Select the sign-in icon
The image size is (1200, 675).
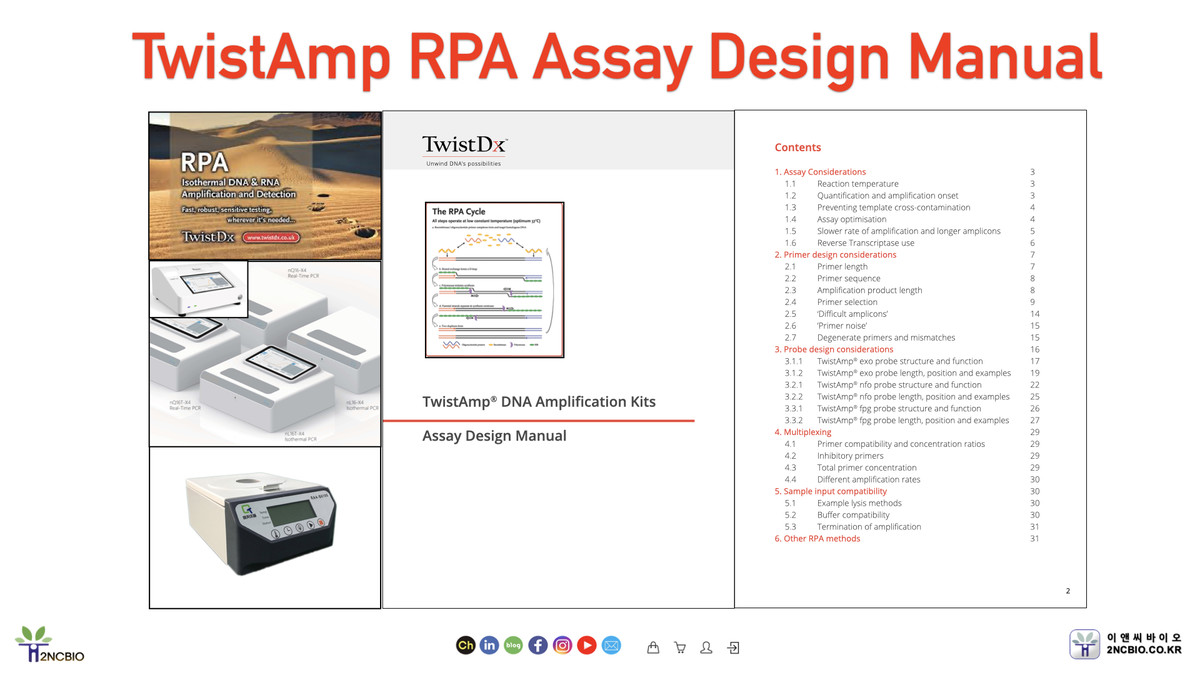pos(733,647)
